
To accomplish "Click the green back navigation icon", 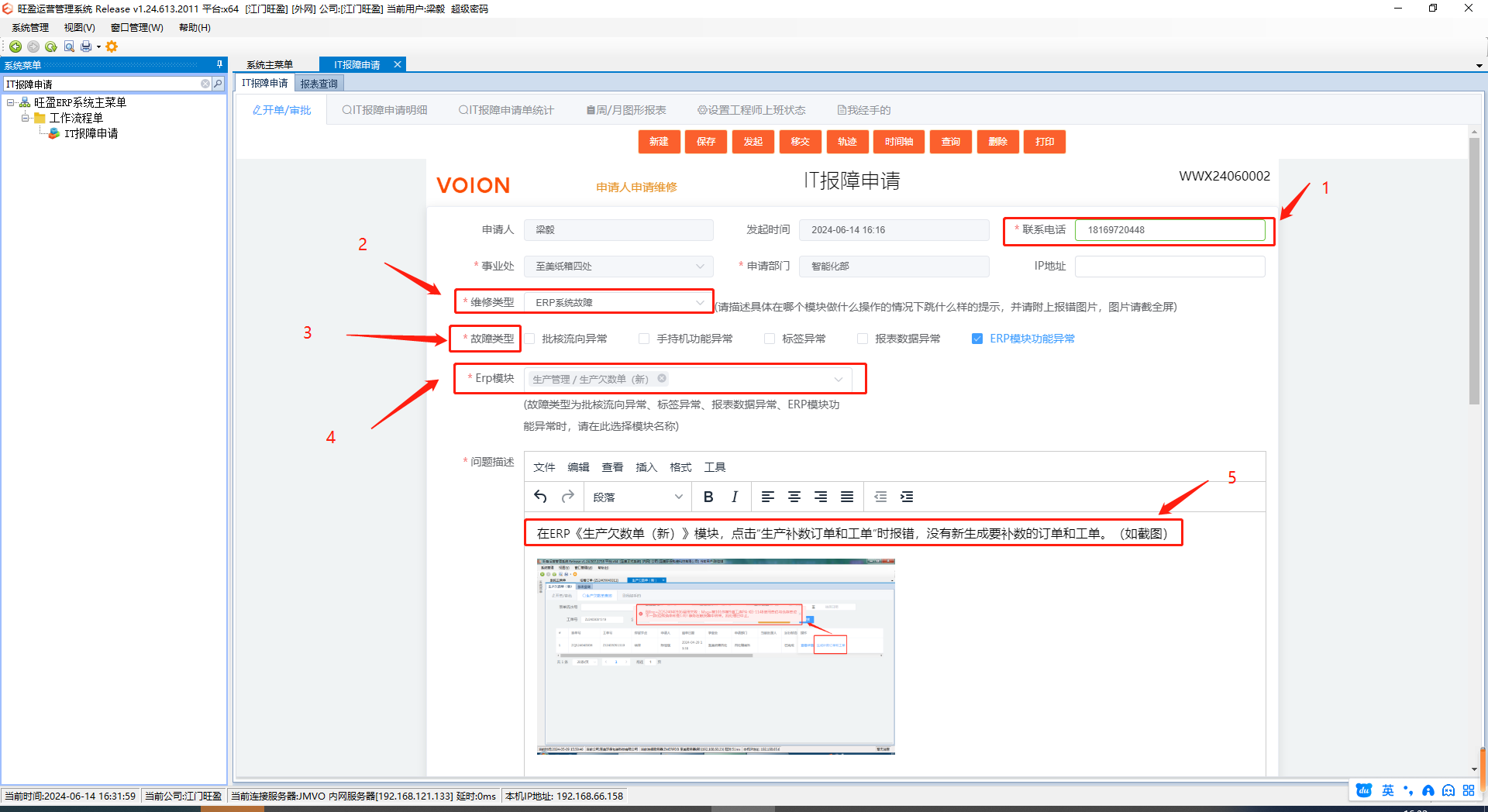I will tap(15, 46).
